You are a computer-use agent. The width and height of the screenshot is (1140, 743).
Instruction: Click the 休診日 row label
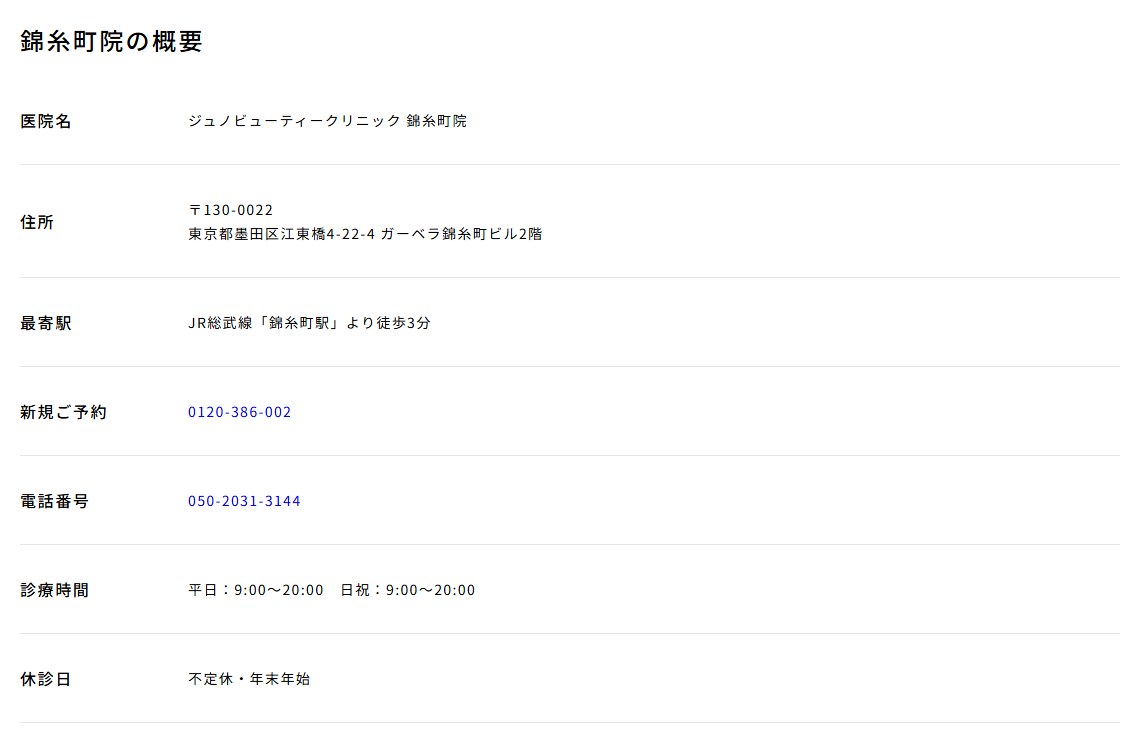pyautogui.click(x=46, y=680)
